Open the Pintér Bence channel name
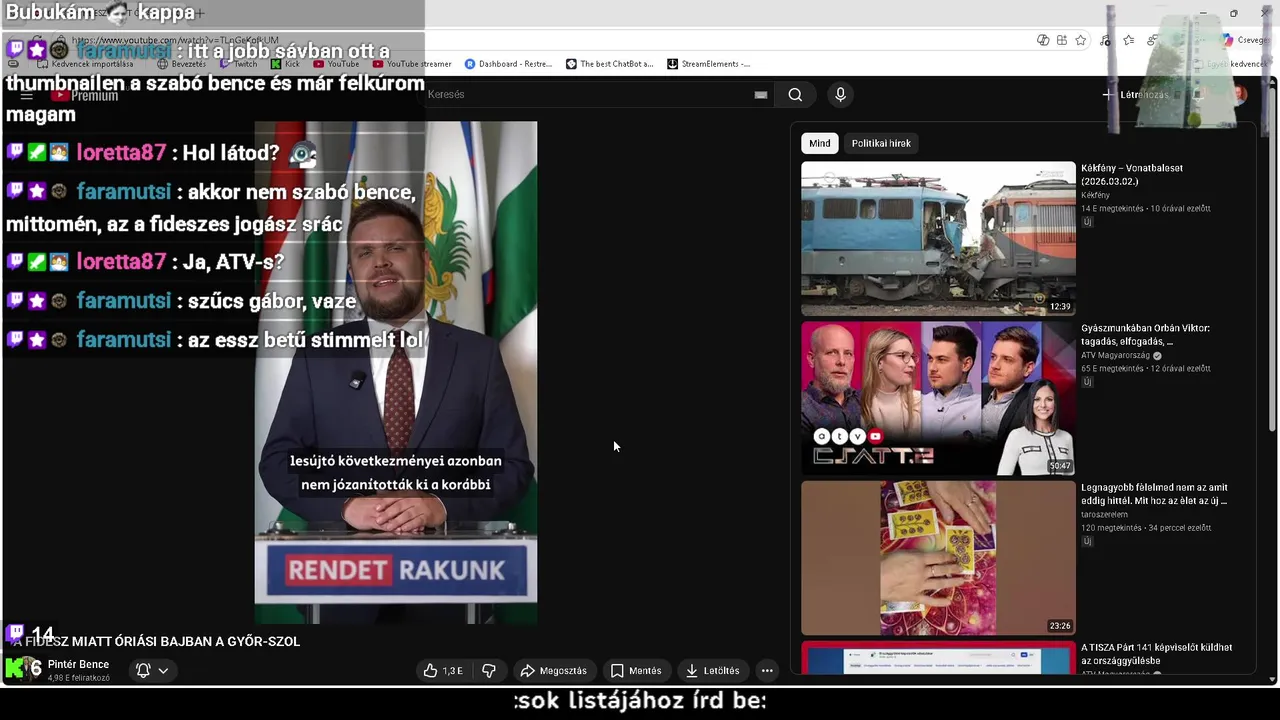The height and width of the screenshot is (720, 1280). pyautogui.click(x=78, y=664)
